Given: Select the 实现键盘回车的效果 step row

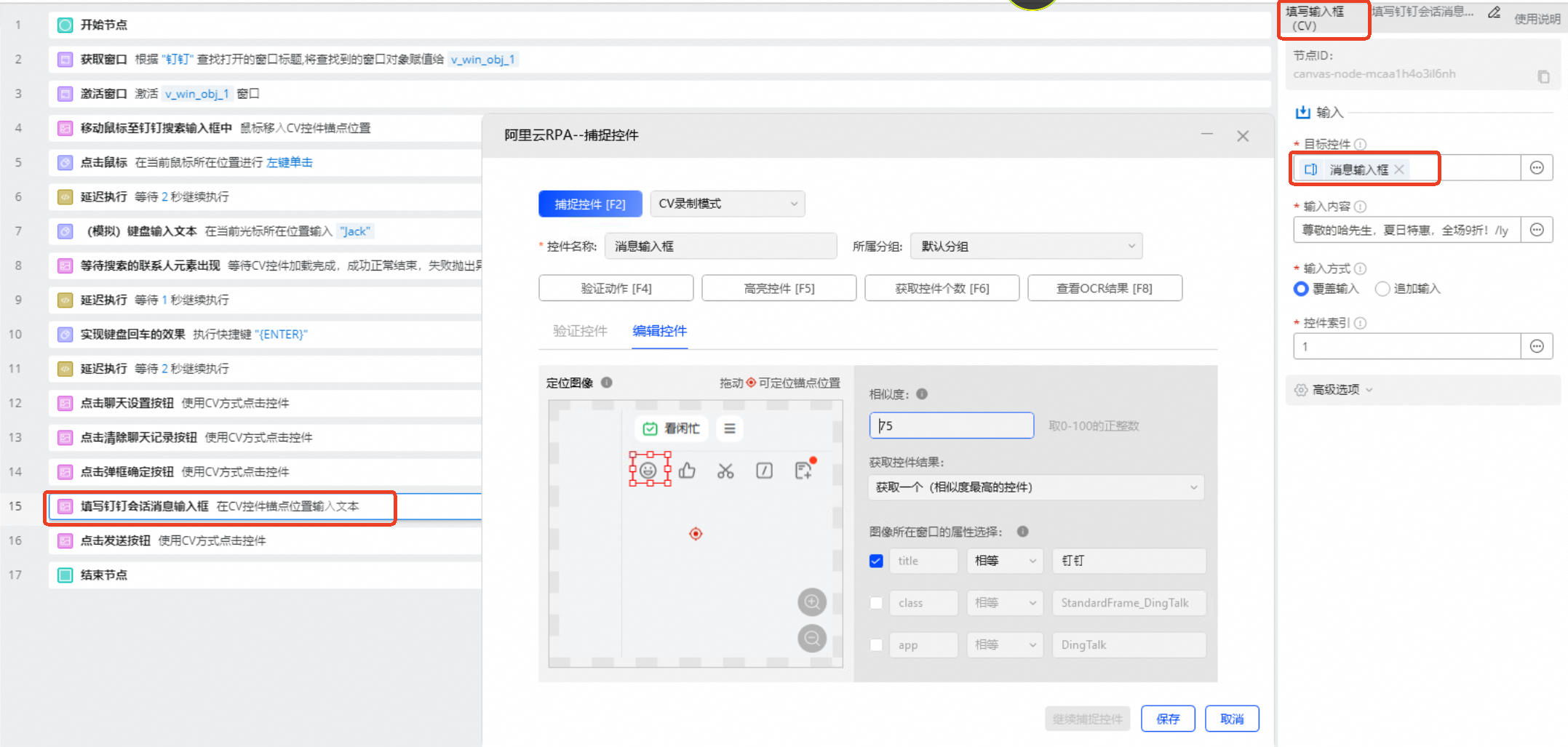Looking at the screenshot, I should point(266,335).
